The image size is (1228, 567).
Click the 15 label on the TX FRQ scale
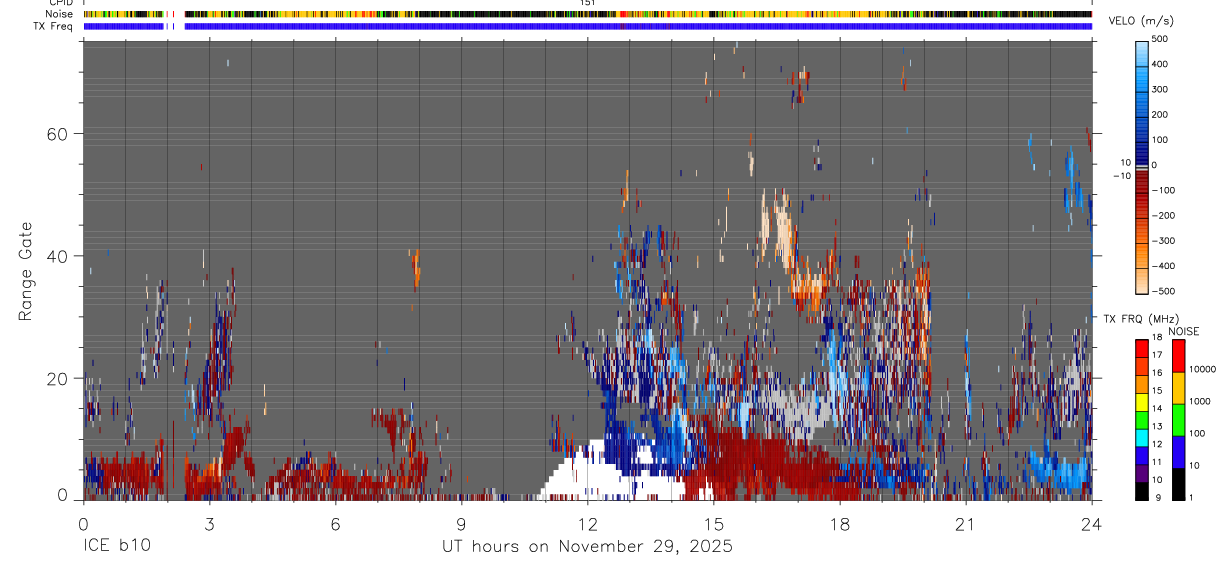click(x=1159, y=391)
